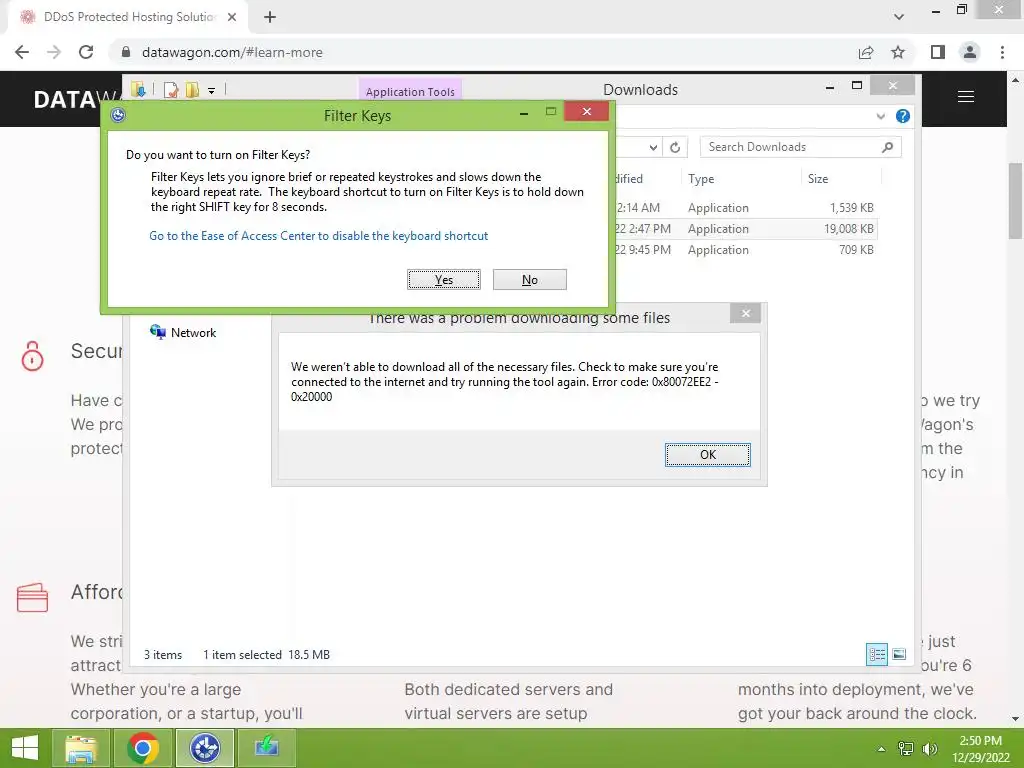Open Chrome three-dot menu
Image resolution: width=1024 pixels, height=768 pixels.
[1002, 52]
